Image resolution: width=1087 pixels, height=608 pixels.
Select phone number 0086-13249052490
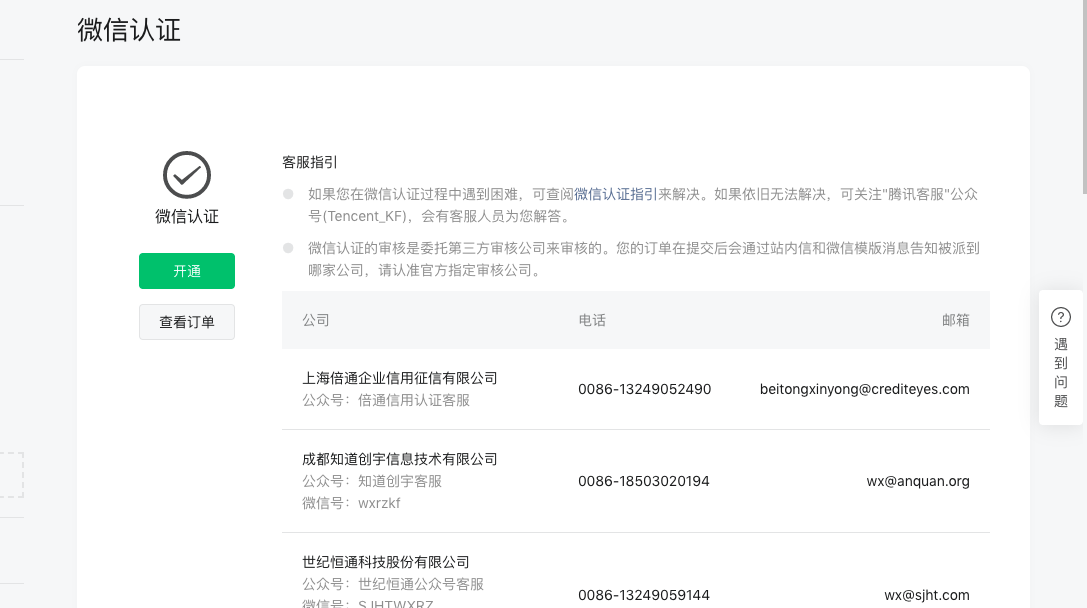click(645, 390)
